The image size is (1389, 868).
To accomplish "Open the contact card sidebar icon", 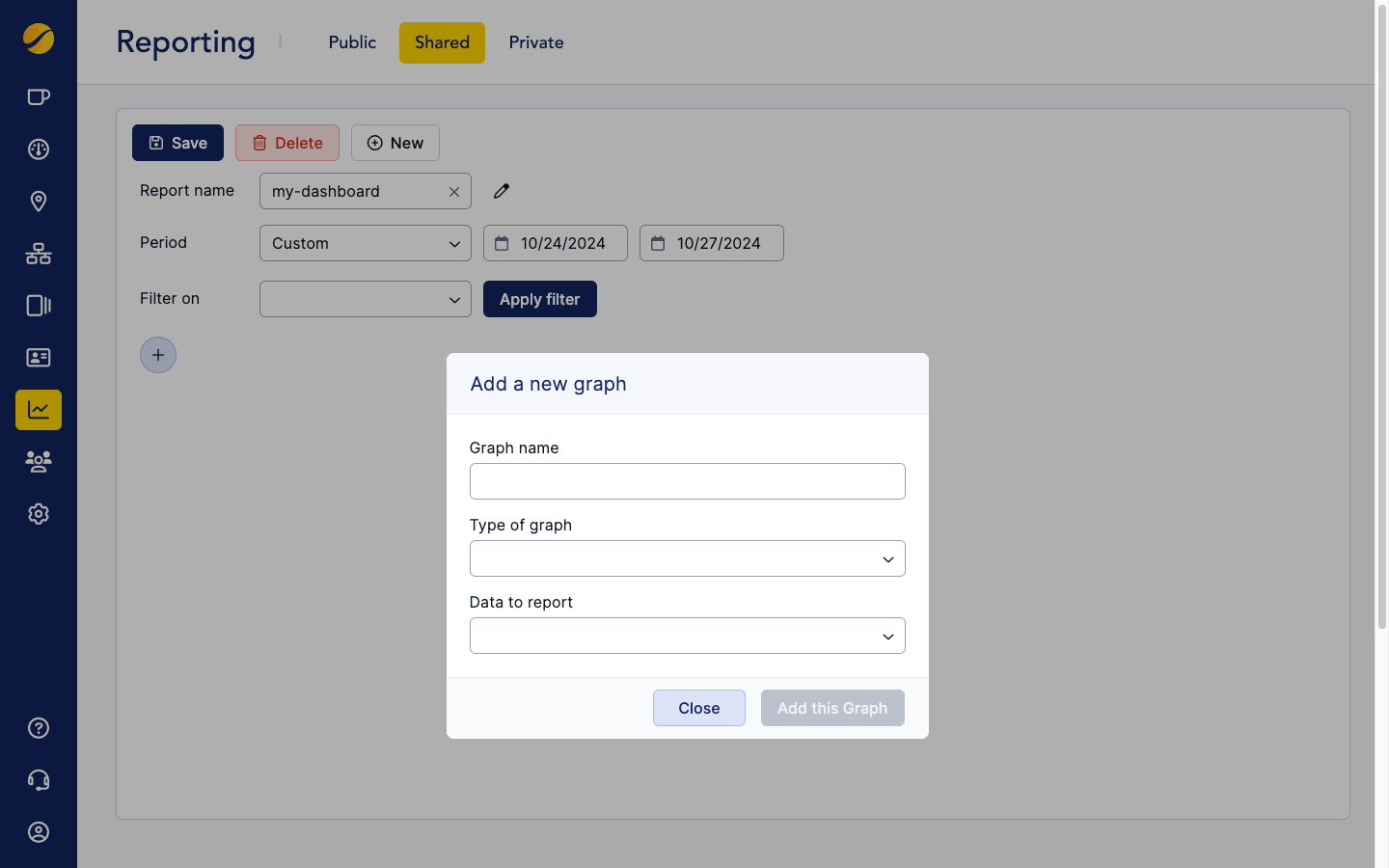I will point(39,357).
